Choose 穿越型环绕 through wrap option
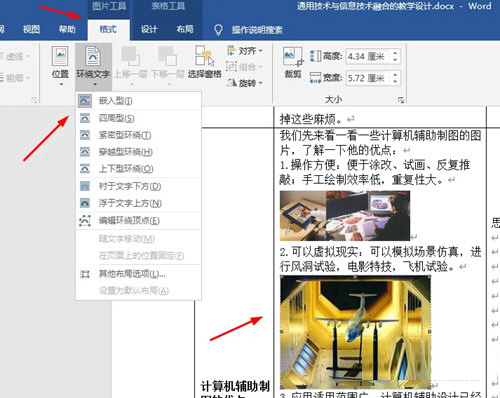 139,152
